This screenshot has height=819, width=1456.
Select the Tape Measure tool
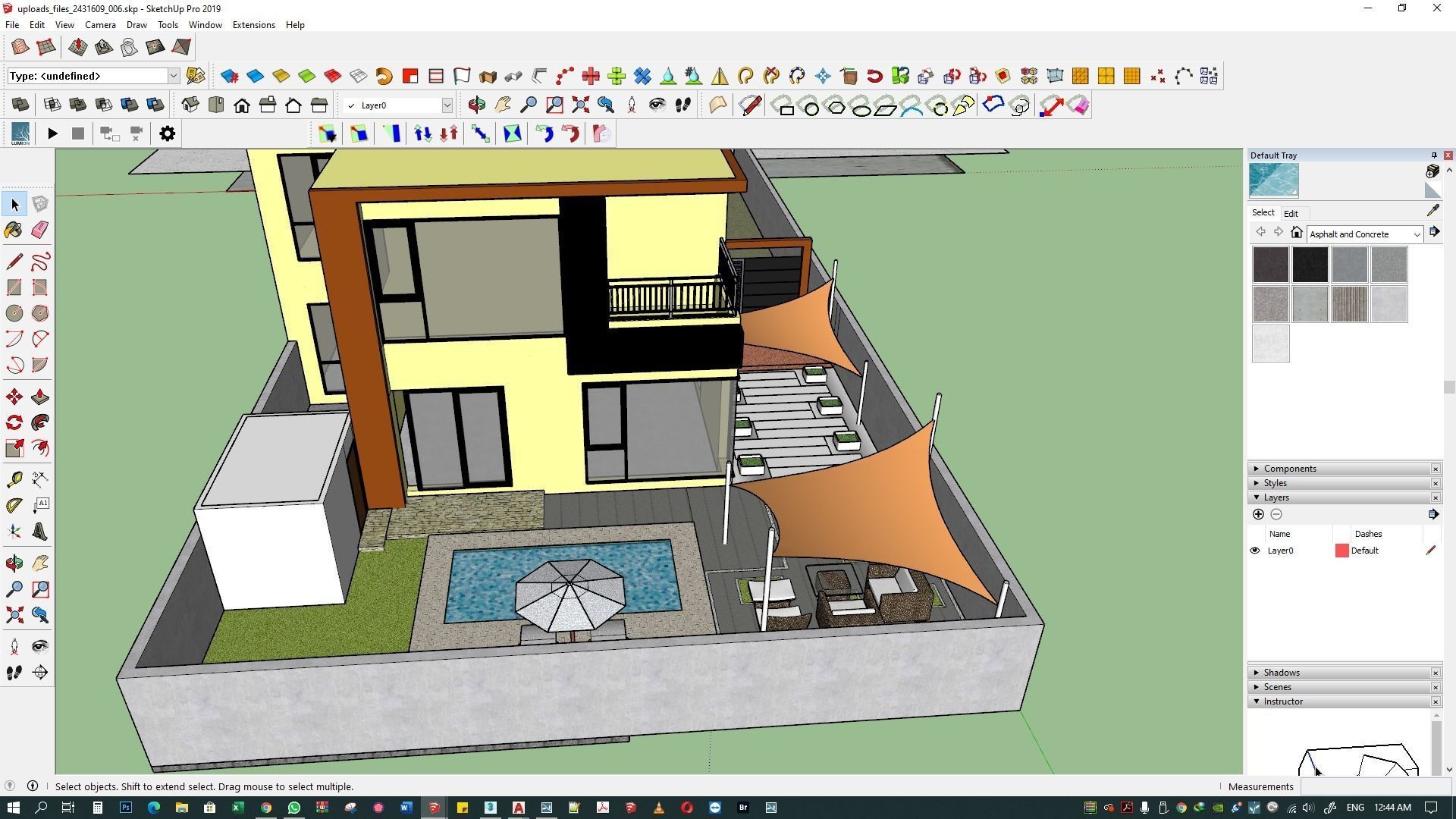pos(14,479)
